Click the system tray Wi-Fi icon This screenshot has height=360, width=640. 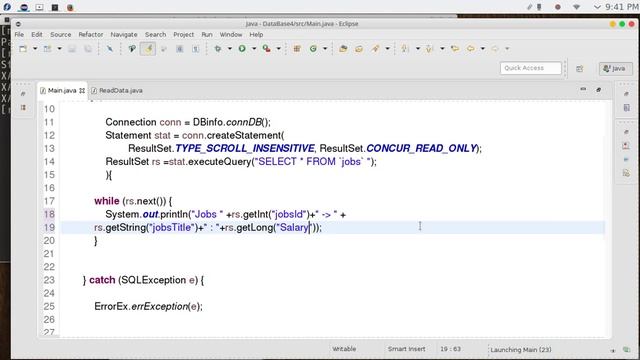pos(576,7)
